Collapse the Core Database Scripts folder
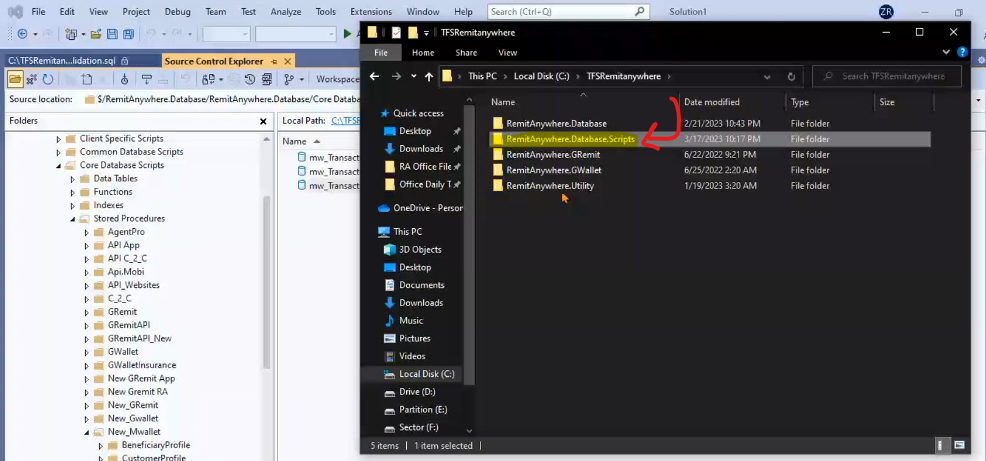 click(59, 165)
